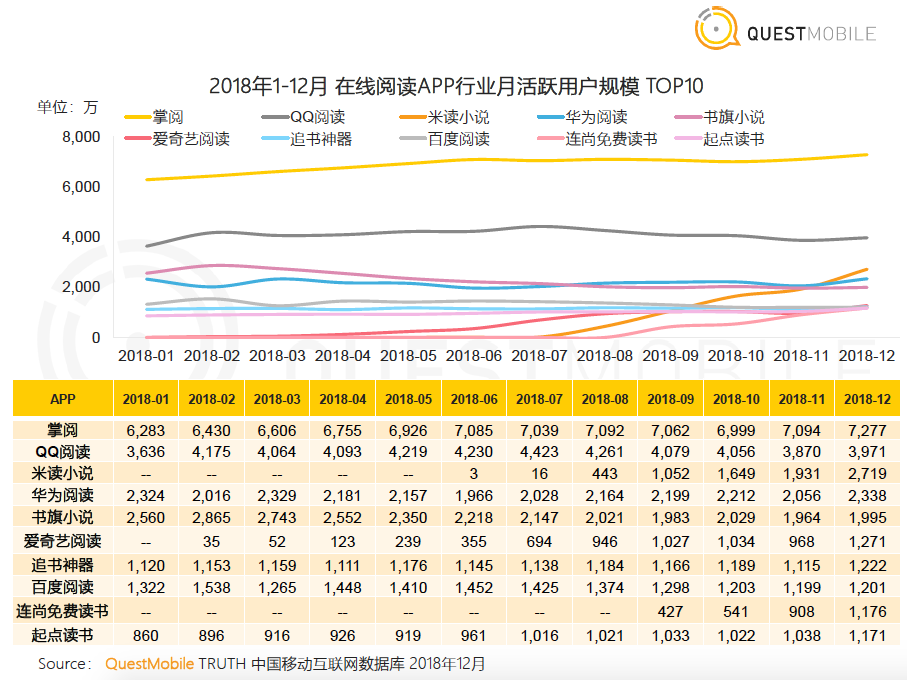Screen dimensions: 907x680
Task: Click the 书旗小说 row label in table
Action: click(x=62, y=518)
